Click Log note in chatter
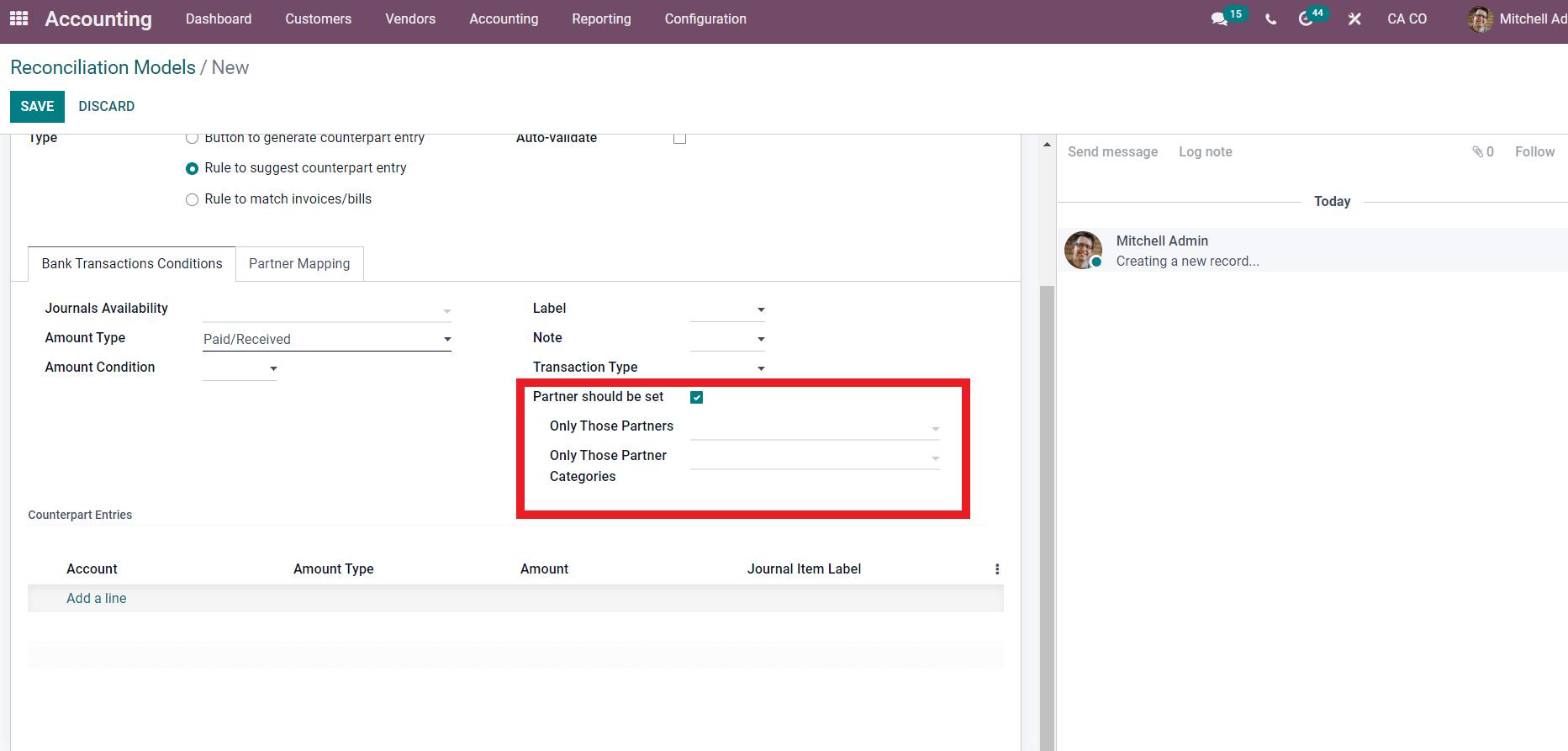 pyautogui.click(x=1205, y=151)
